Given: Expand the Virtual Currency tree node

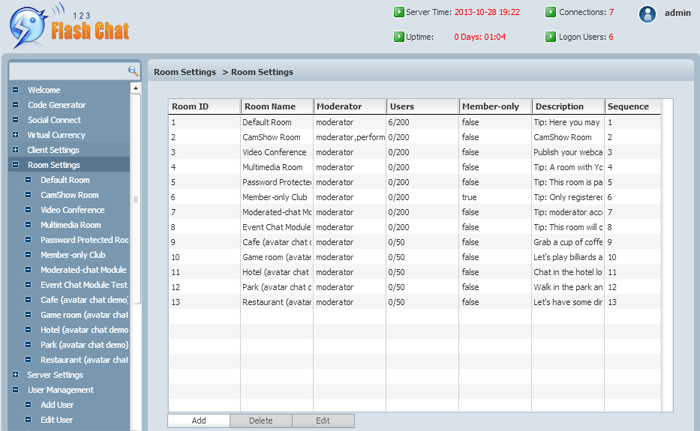Looking at the screenshot, I should pos(15,135).
